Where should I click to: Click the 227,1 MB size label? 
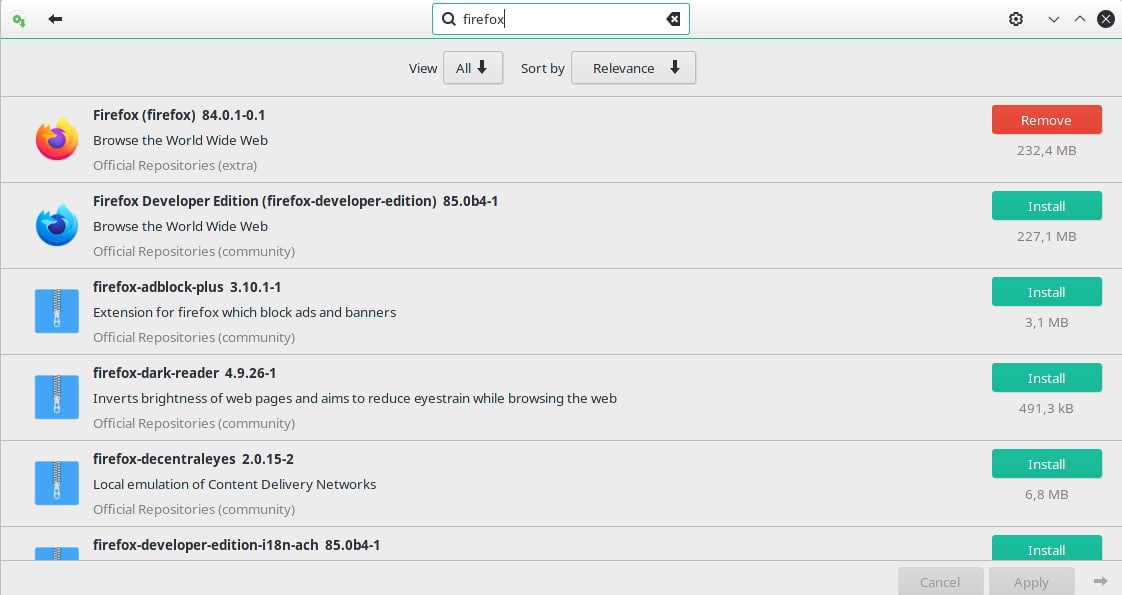[x=1046, y=237]
